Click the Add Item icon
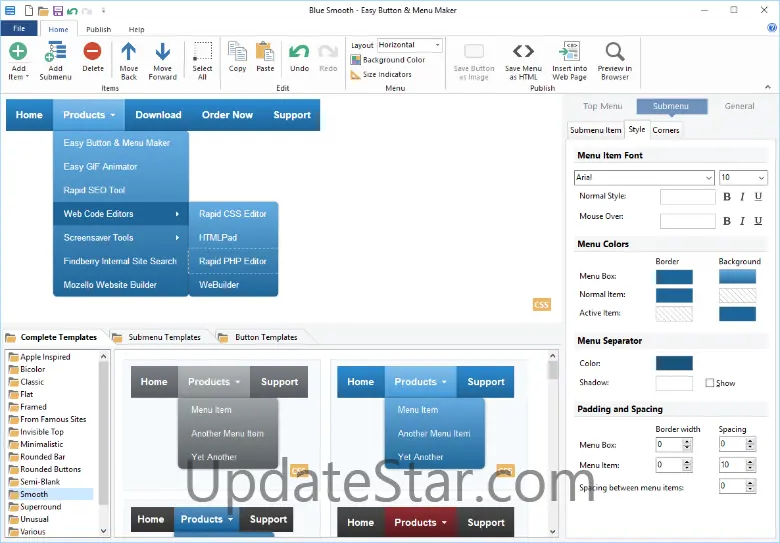The width and height of the screenshot is (780, 543). [18, 51]
